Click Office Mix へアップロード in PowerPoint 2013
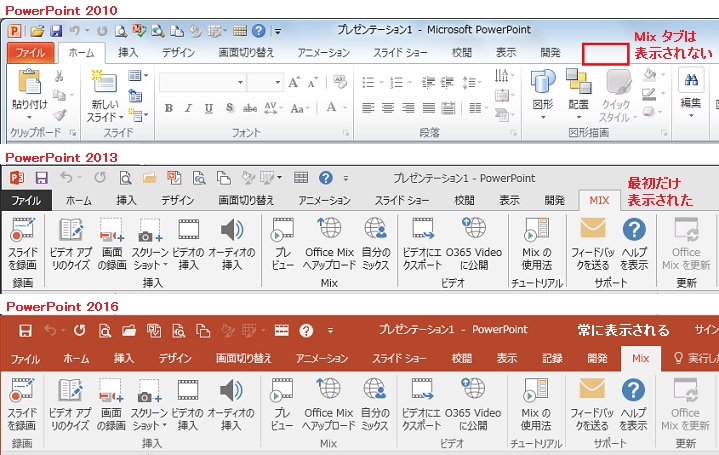 click(x=329, y=244)
